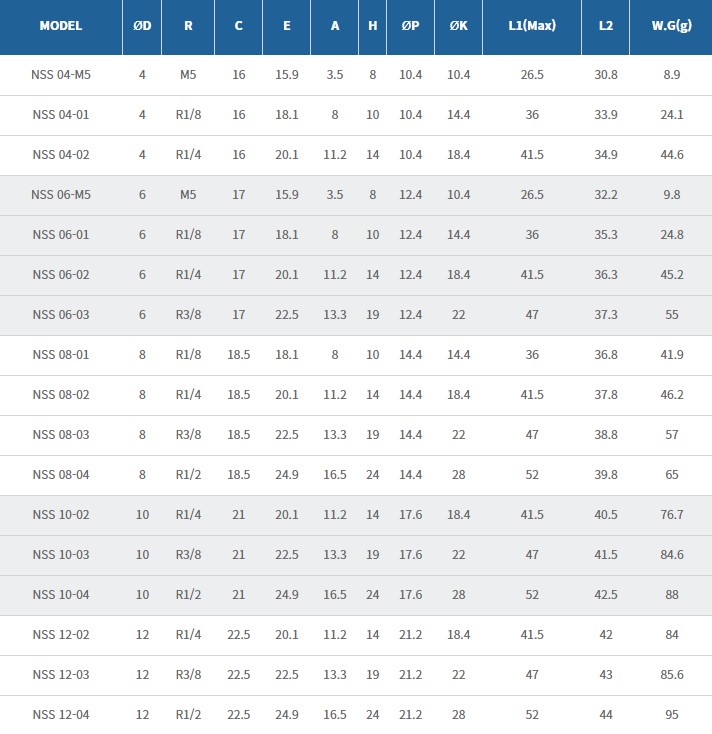This screenshot has width=712, height=734.
Task: Click the R column header
Action: pos(188,26)
